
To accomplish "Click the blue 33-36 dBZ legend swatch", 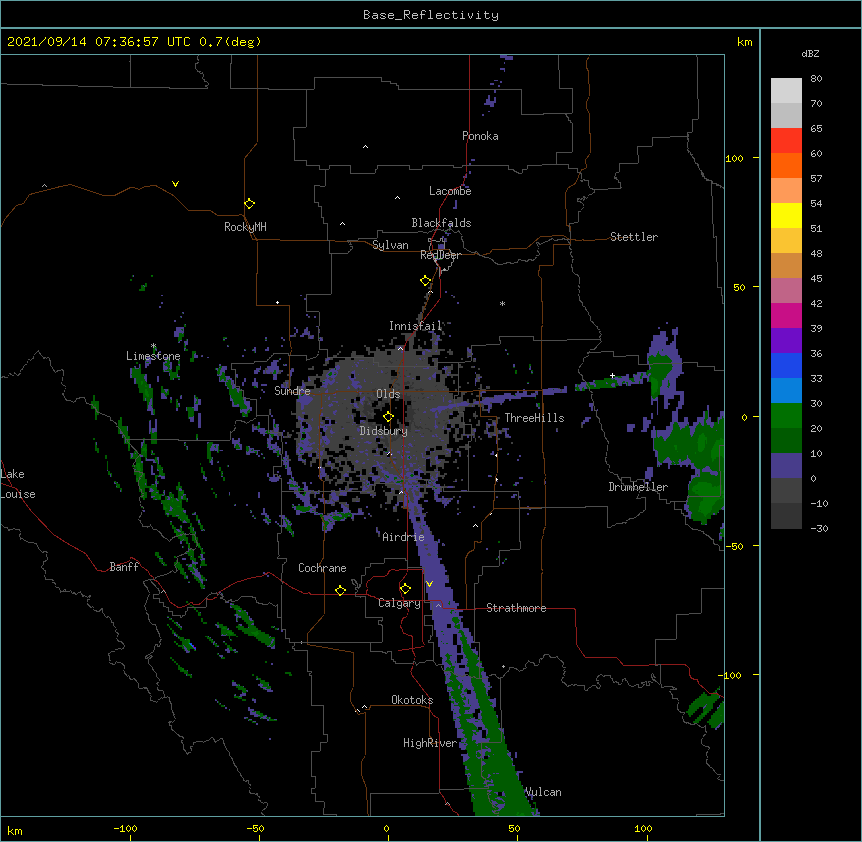I will (x=786, y=365).
